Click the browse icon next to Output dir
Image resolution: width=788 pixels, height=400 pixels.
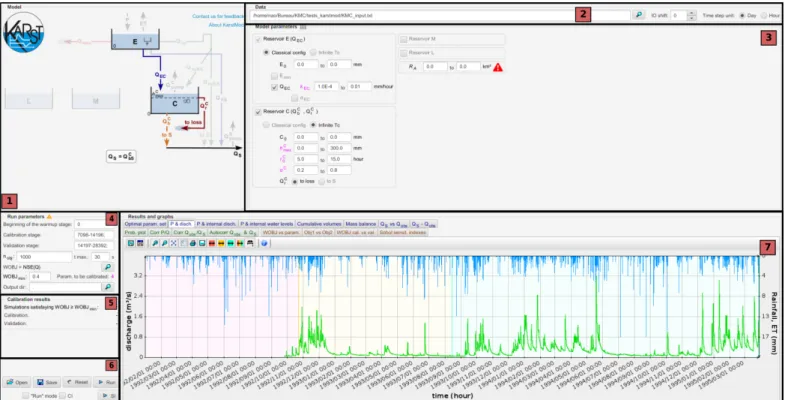107,287
